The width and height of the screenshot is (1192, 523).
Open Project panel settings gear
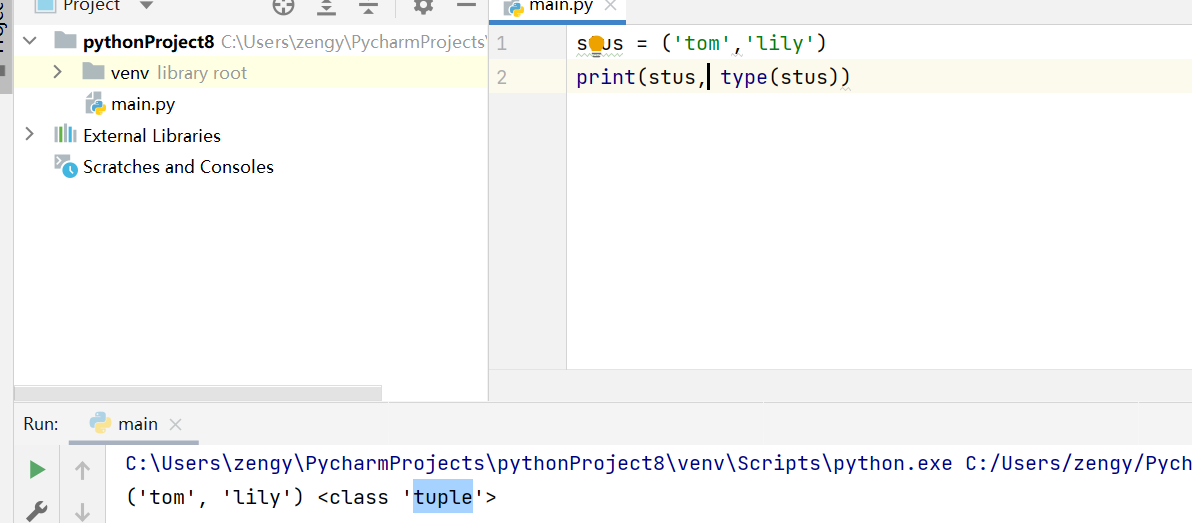pos(423,6)
